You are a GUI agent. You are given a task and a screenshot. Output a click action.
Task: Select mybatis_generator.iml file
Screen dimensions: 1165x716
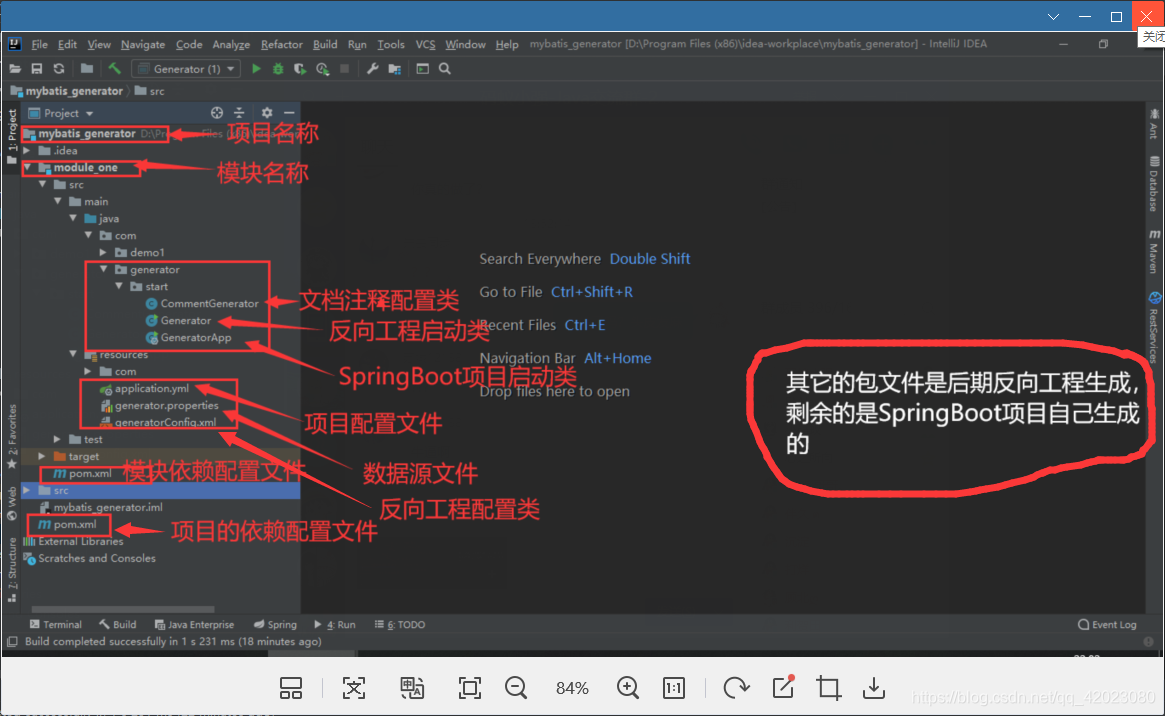click(x=100, y=507)
